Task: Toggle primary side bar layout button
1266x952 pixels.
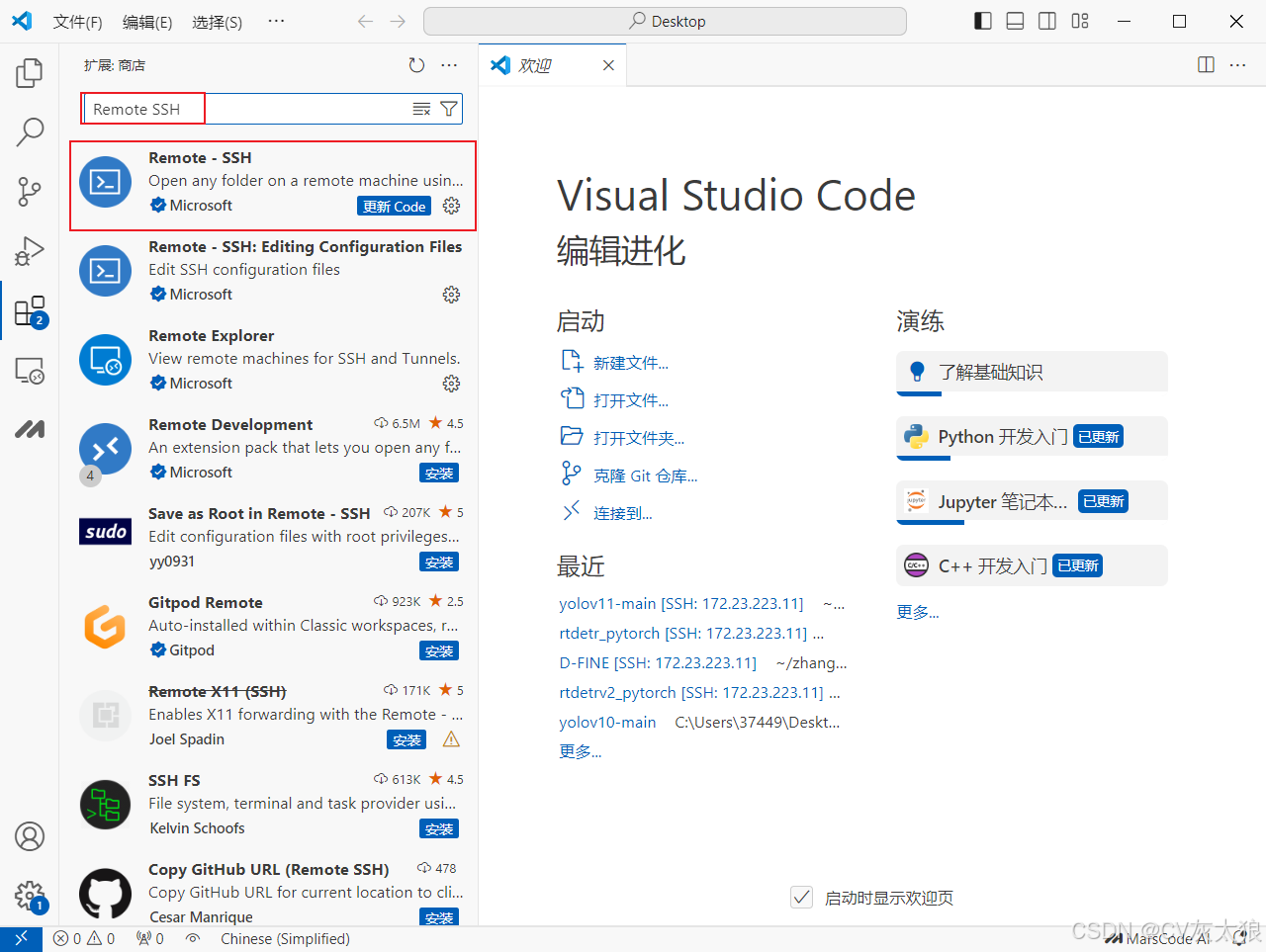Action: (983, 21)
